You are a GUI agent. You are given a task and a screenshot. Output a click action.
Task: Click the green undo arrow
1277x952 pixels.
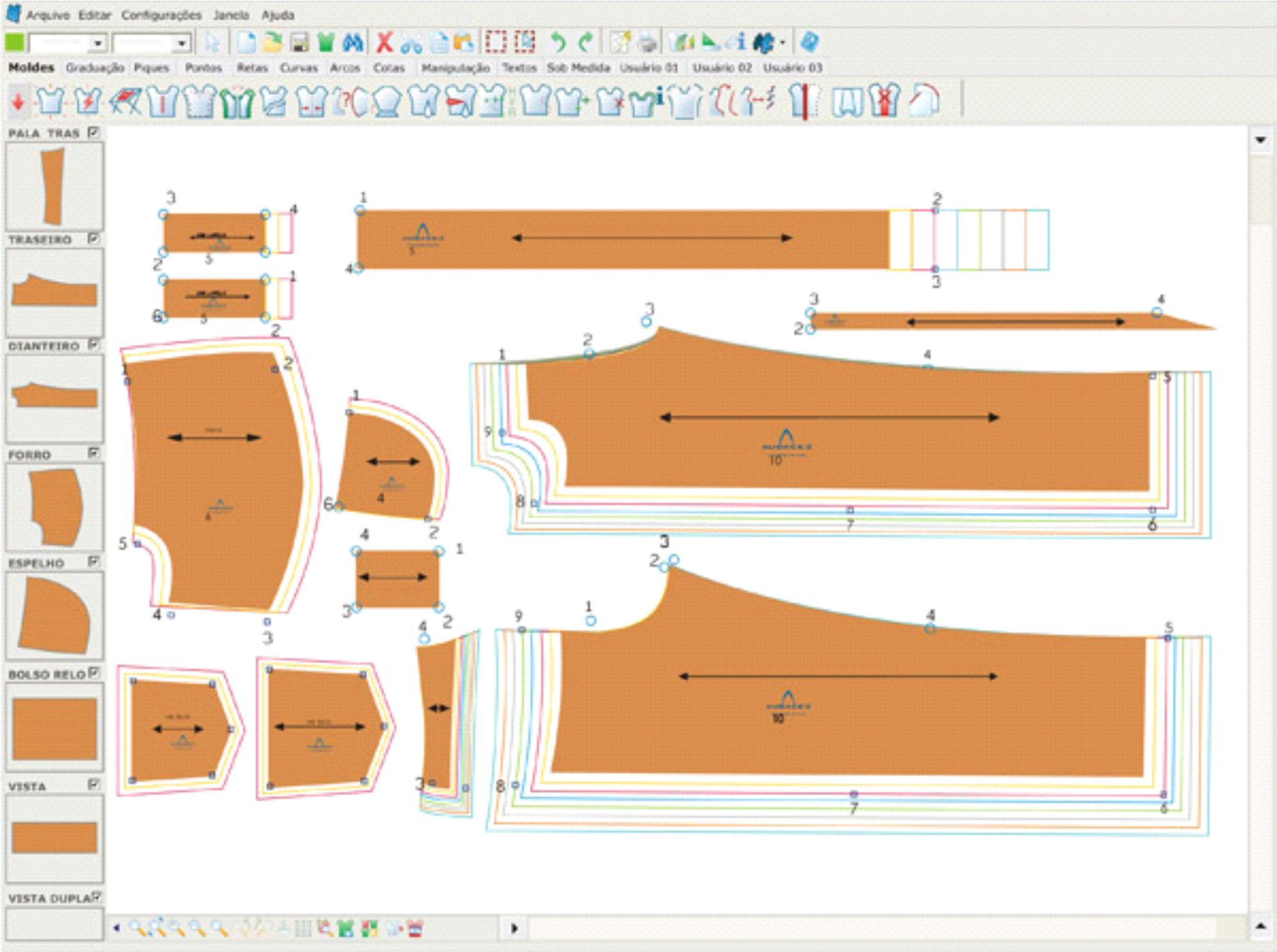tap(557, 43)
